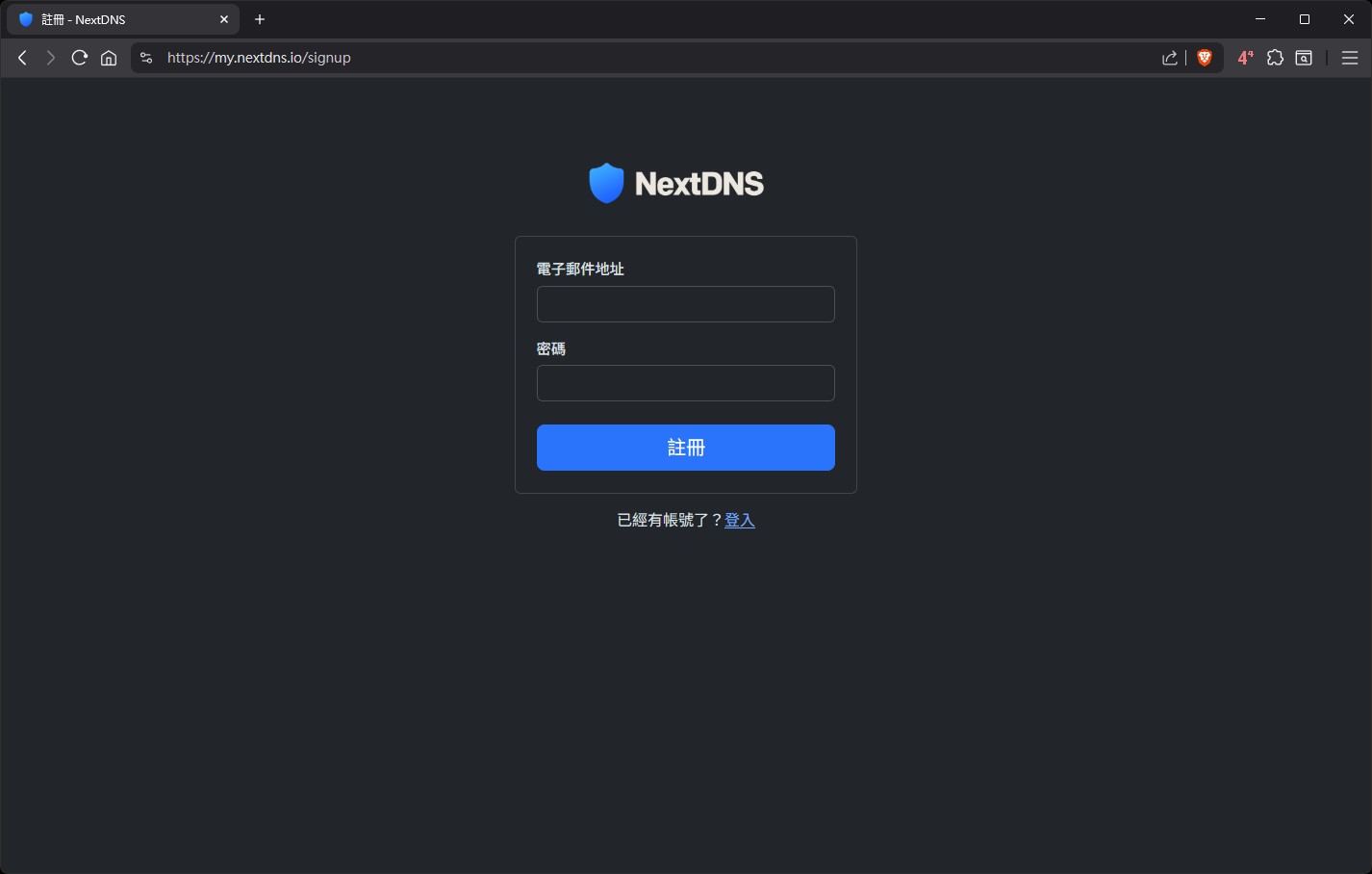This screenshot has width=1372, height=874.
Task: Share this page via share icon
Action: pos(1170,58)
